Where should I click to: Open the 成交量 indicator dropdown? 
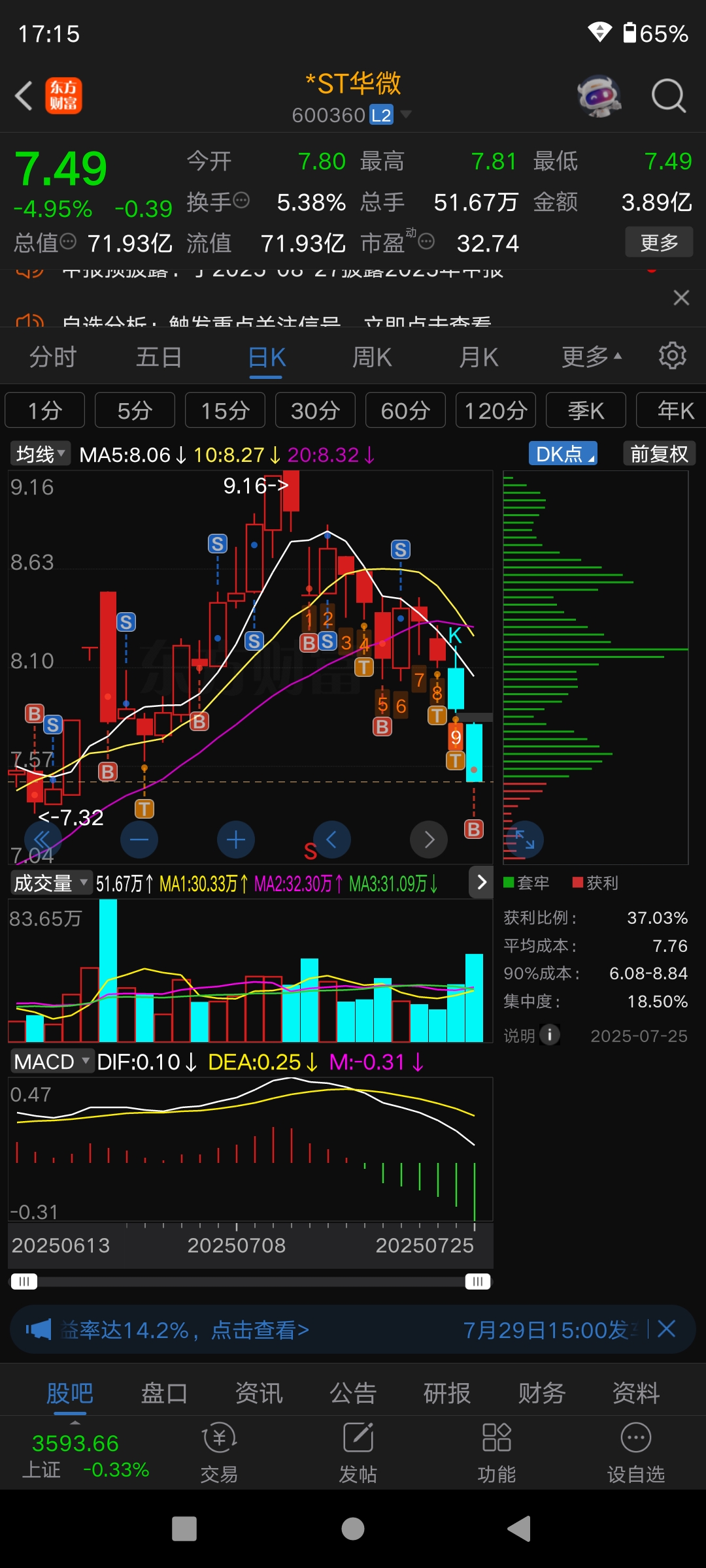(x=51, y=883)
